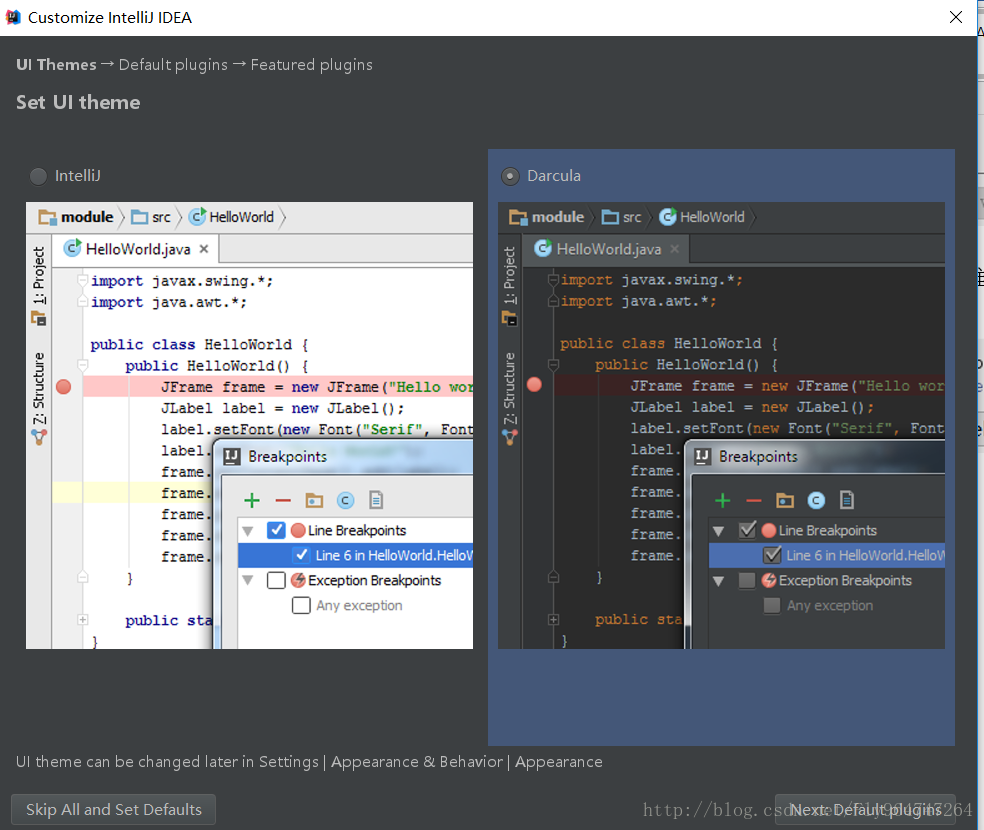
Task: Click the group-by-folder icon in Darcula preview
Action: pos(784,500)
